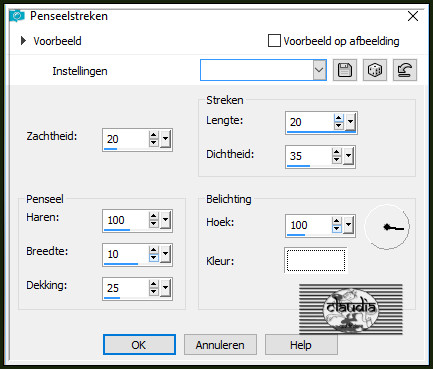Click inside the Hoek value field

tap(309, 225)
